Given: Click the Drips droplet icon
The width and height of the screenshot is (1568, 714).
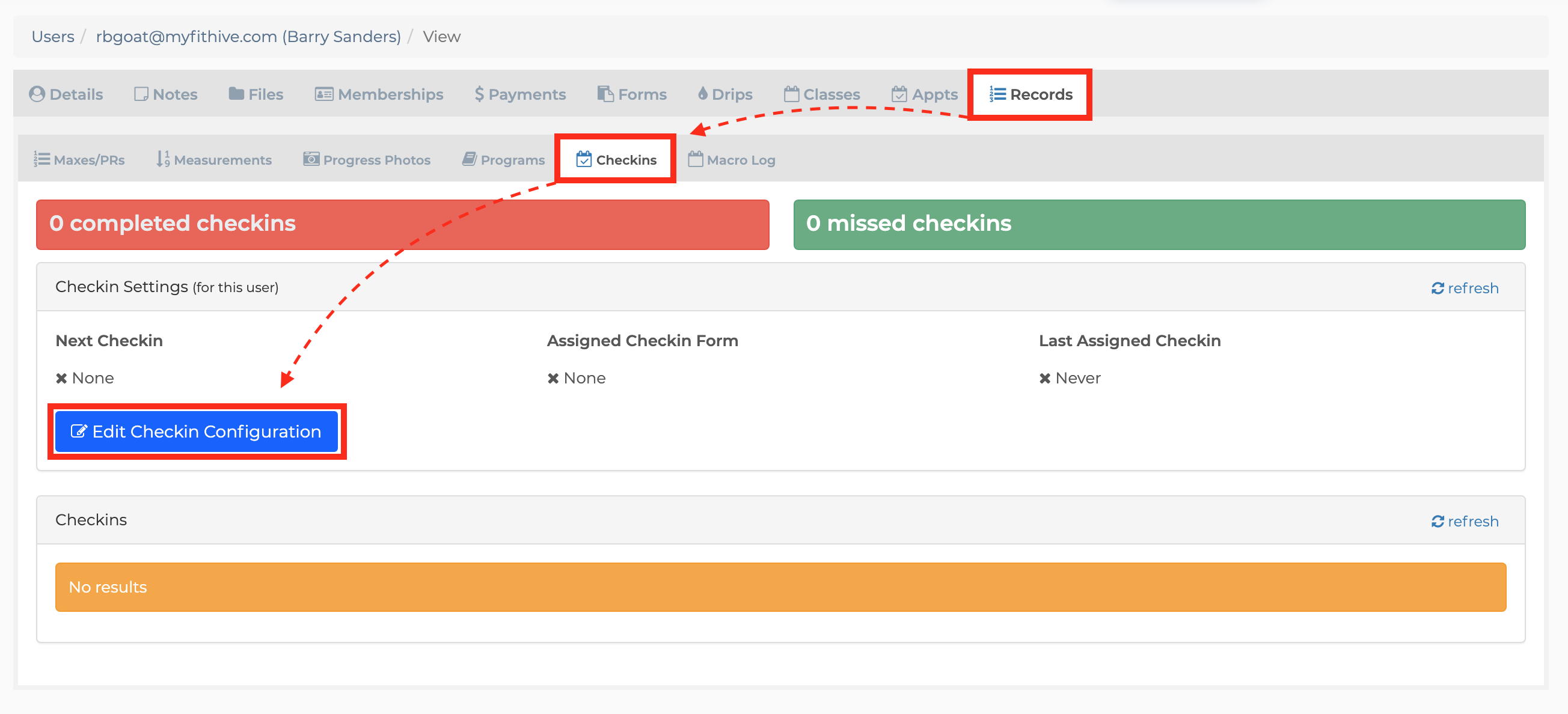Looking at the screenshot, I should point(703,94).
